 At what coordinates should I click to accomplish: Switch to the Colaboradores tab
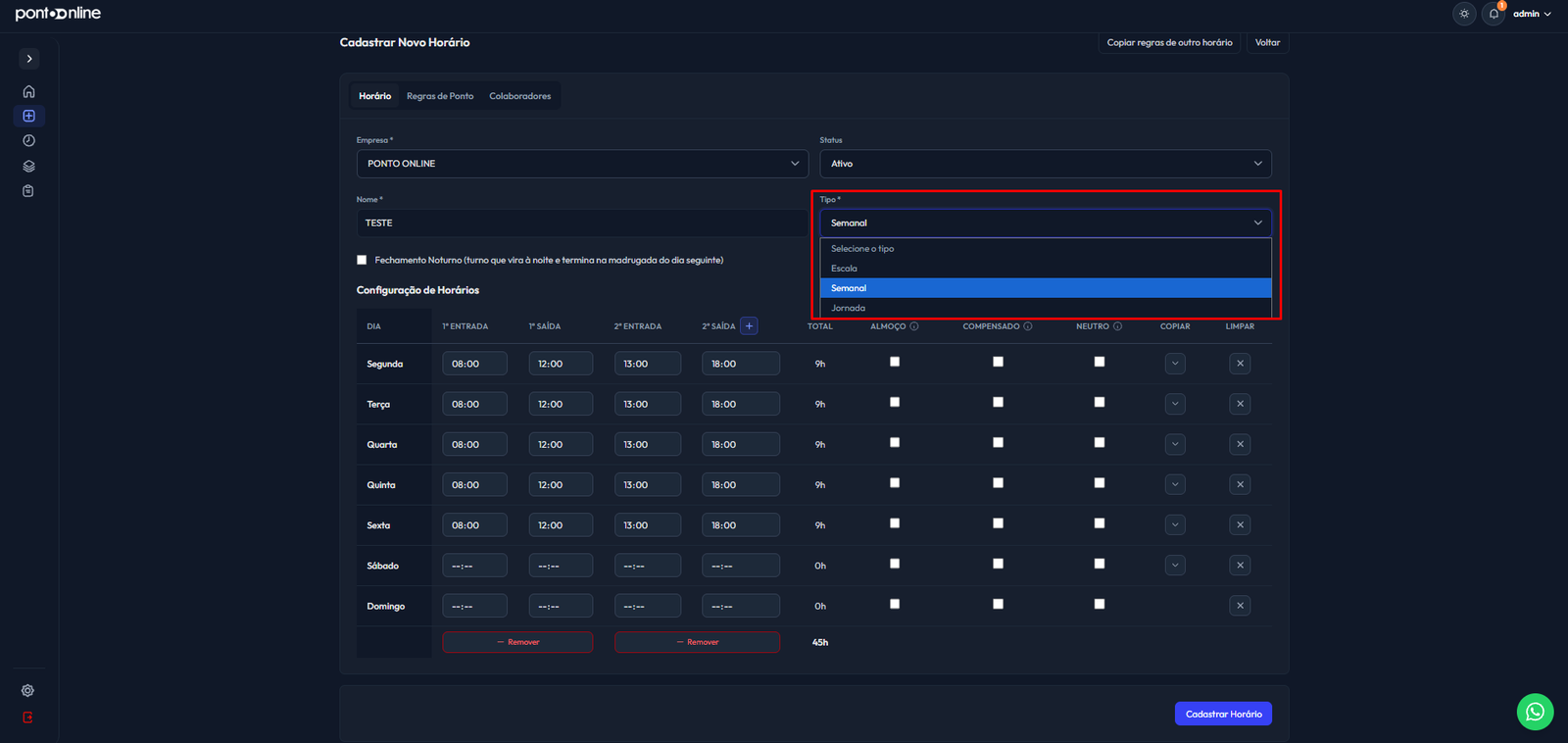(520, 96)
